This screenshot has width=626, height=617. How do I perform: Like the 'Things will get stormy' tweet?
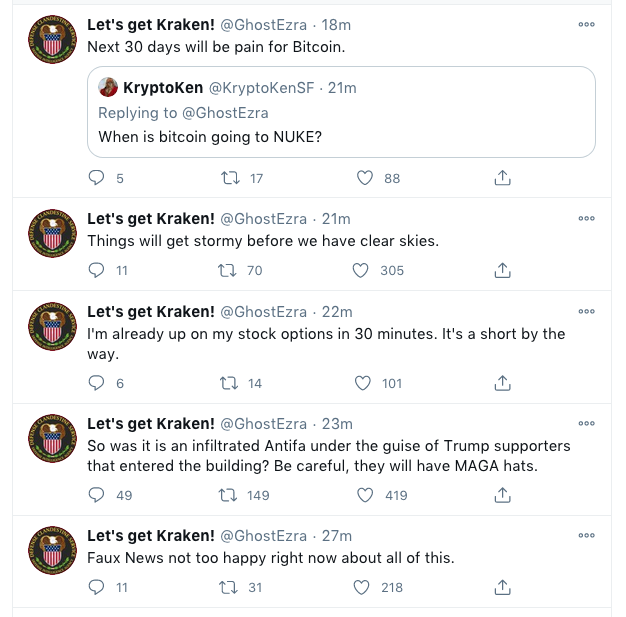point(361,270)
